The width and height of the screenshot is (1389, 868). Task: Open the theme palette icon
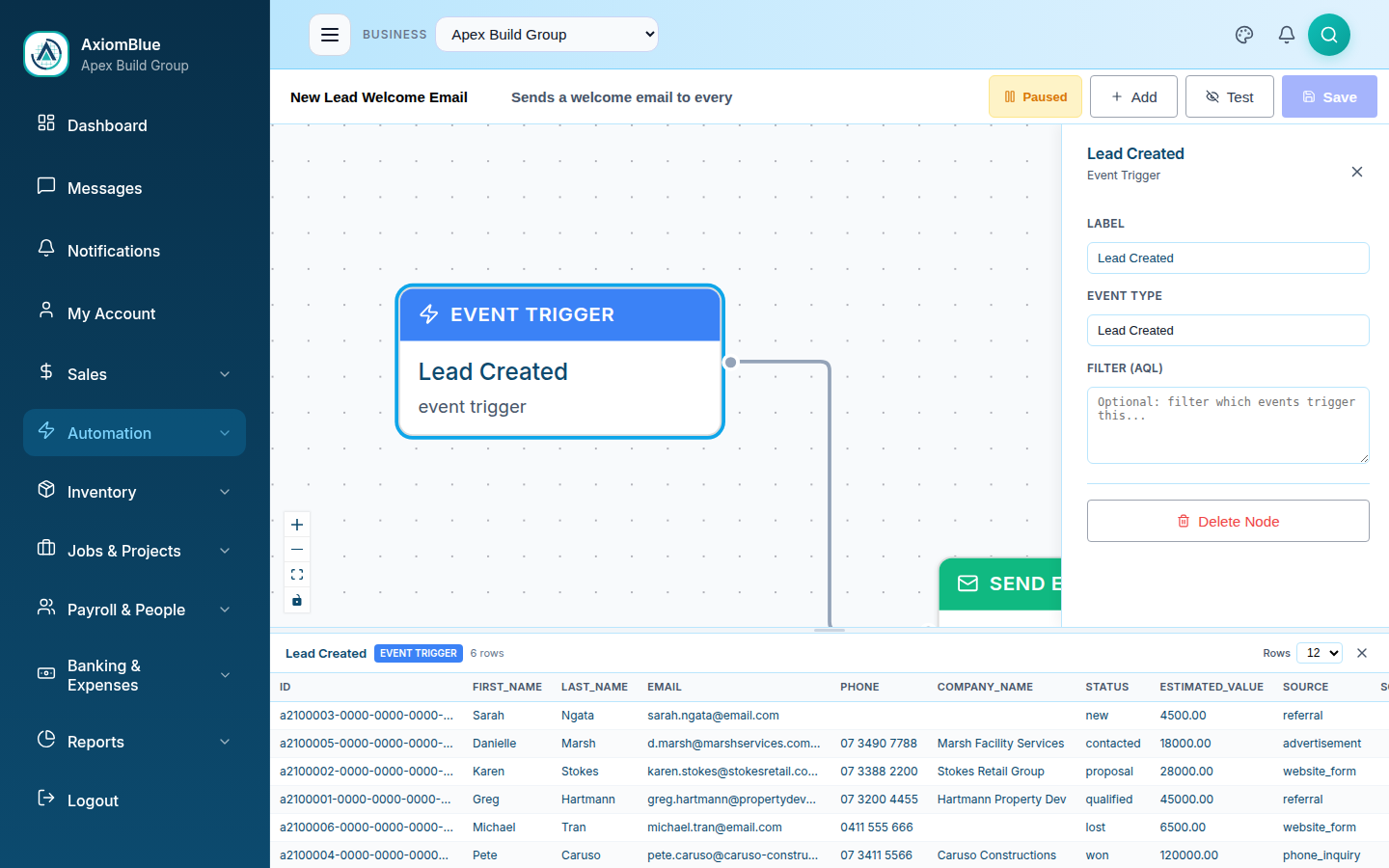1244,35
